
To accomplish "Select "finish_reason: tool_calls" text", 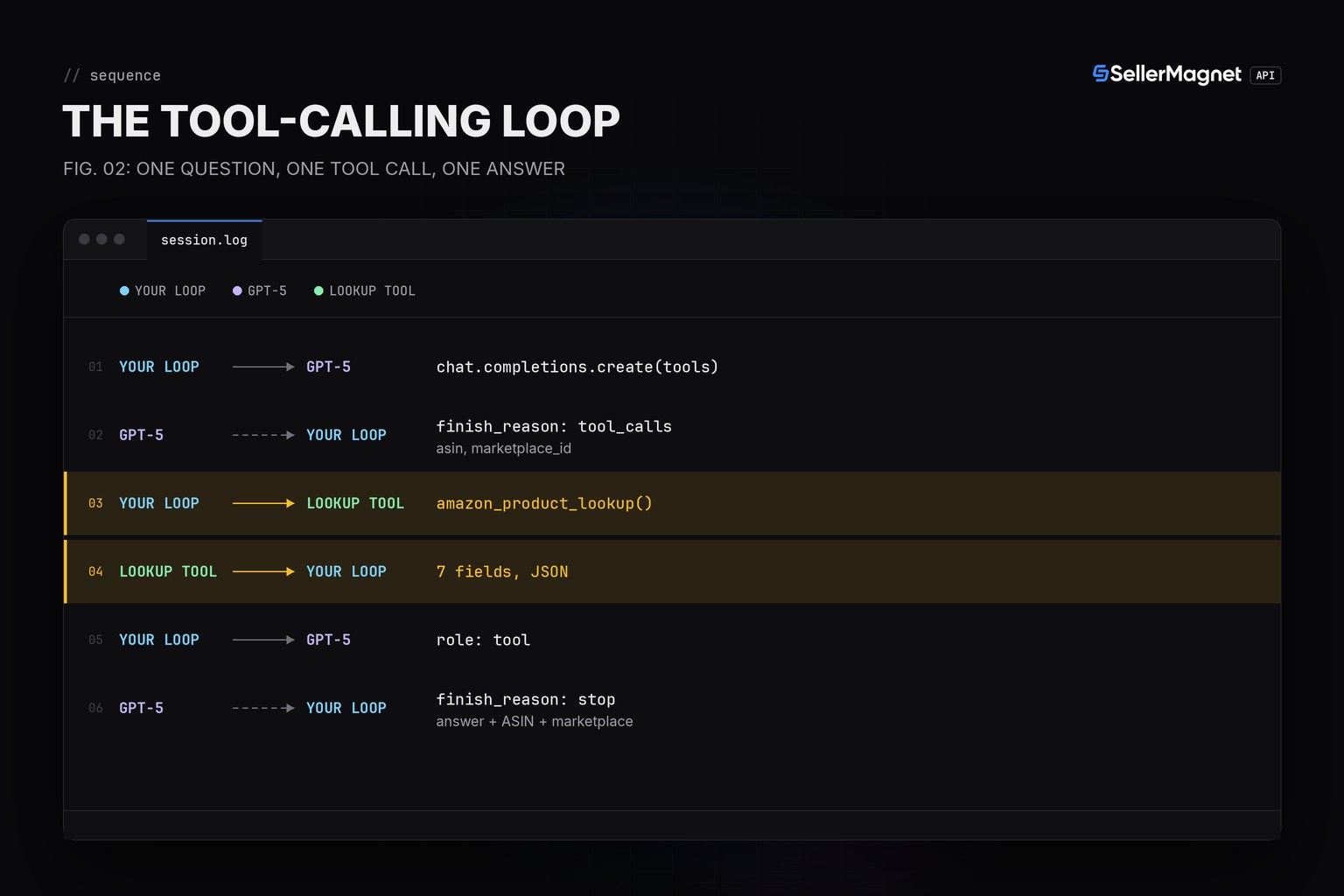I will (x=554, y=426).
